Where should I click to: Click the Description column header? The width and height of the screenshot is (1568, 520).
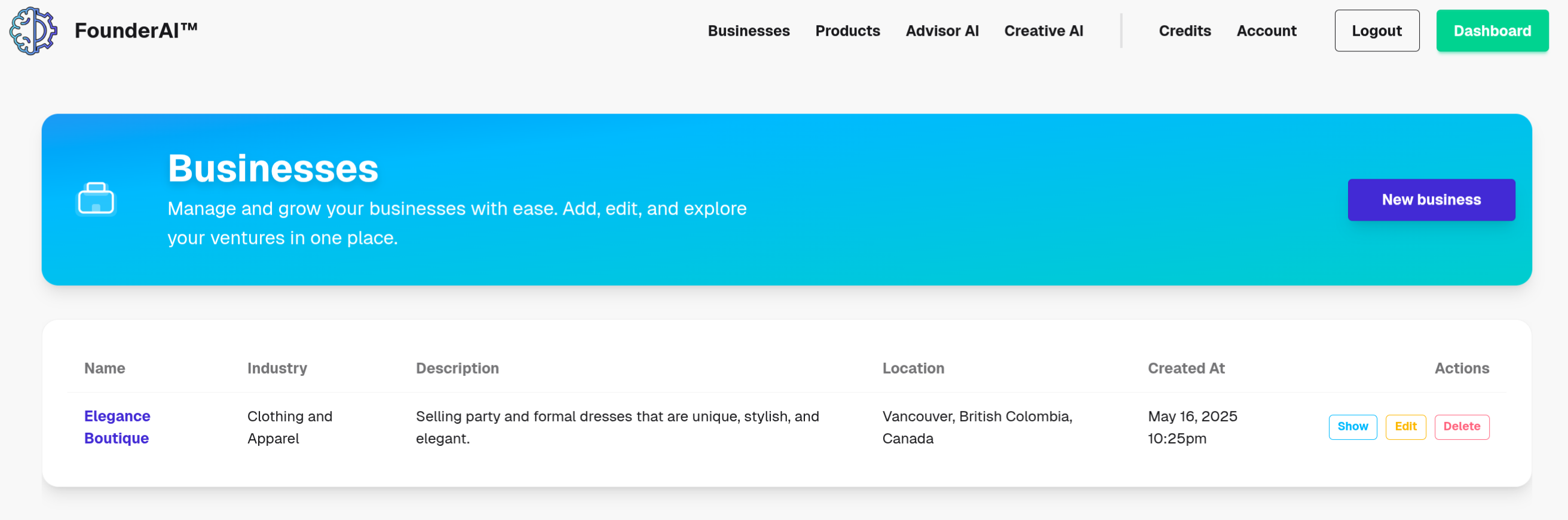click(457, 368)
